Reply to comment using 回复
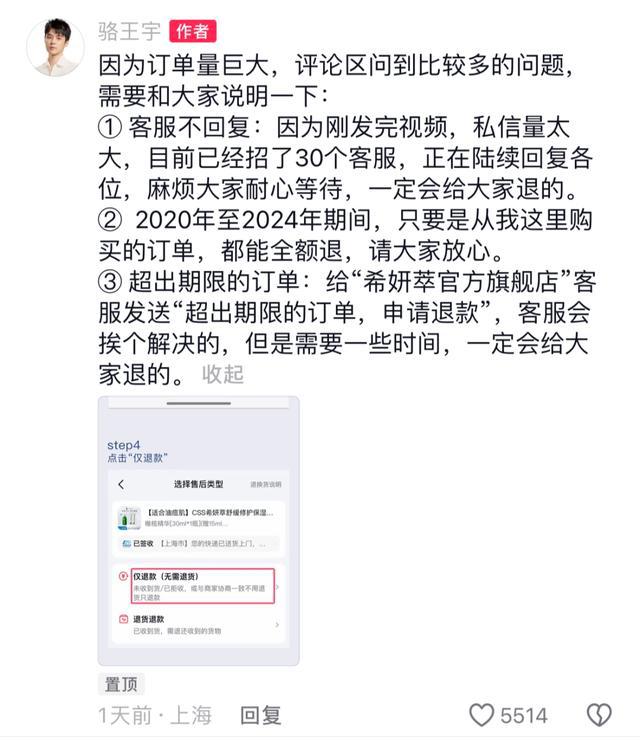 pos(260,715)
